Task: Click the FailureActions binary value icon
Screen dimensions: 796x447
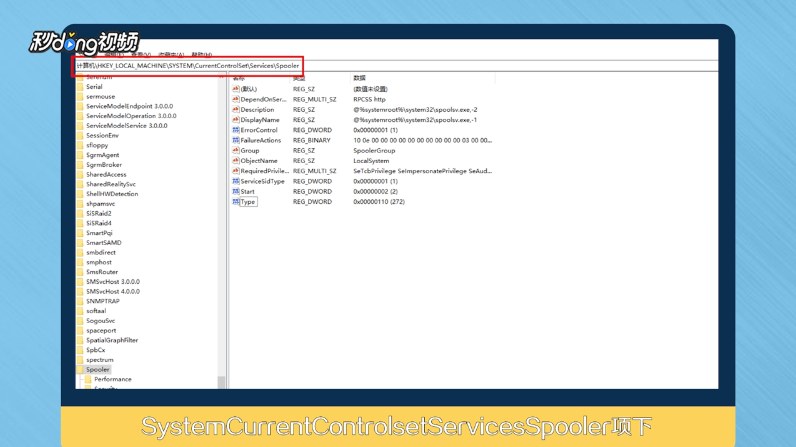Action: coord(236,140)
